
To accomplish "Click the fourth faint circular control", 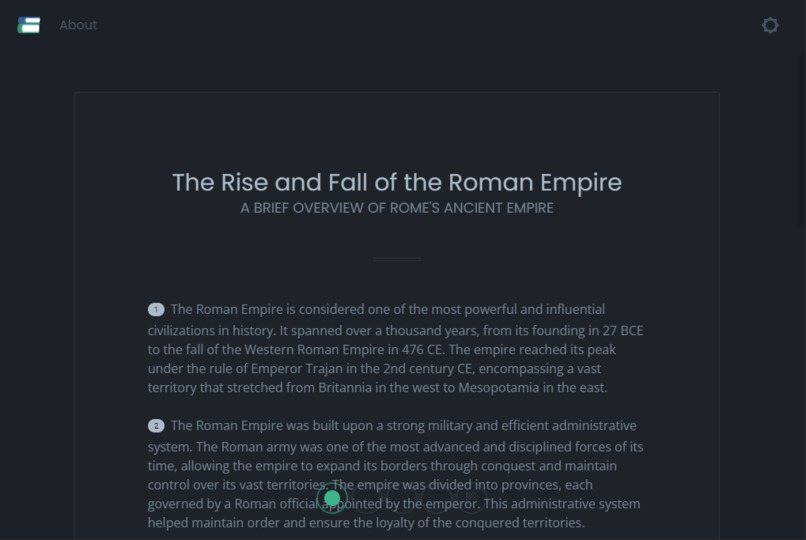I will click(437, 498).
